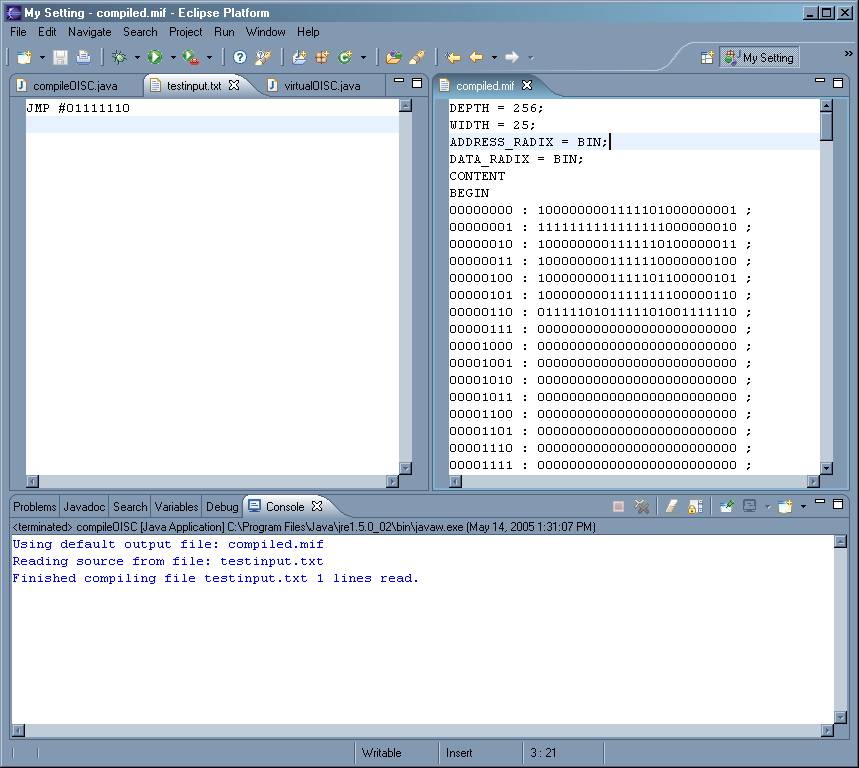Click the line 'JMP #01111110' in testinput.txt
Screen dimensions: 859x768
click(78, 108)
